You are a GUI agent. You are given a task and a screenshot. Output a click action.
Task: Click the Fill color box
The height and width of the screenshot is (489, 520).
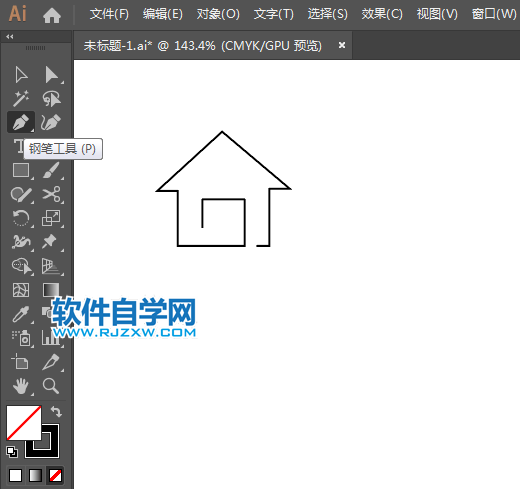click(x=24, y=423)
